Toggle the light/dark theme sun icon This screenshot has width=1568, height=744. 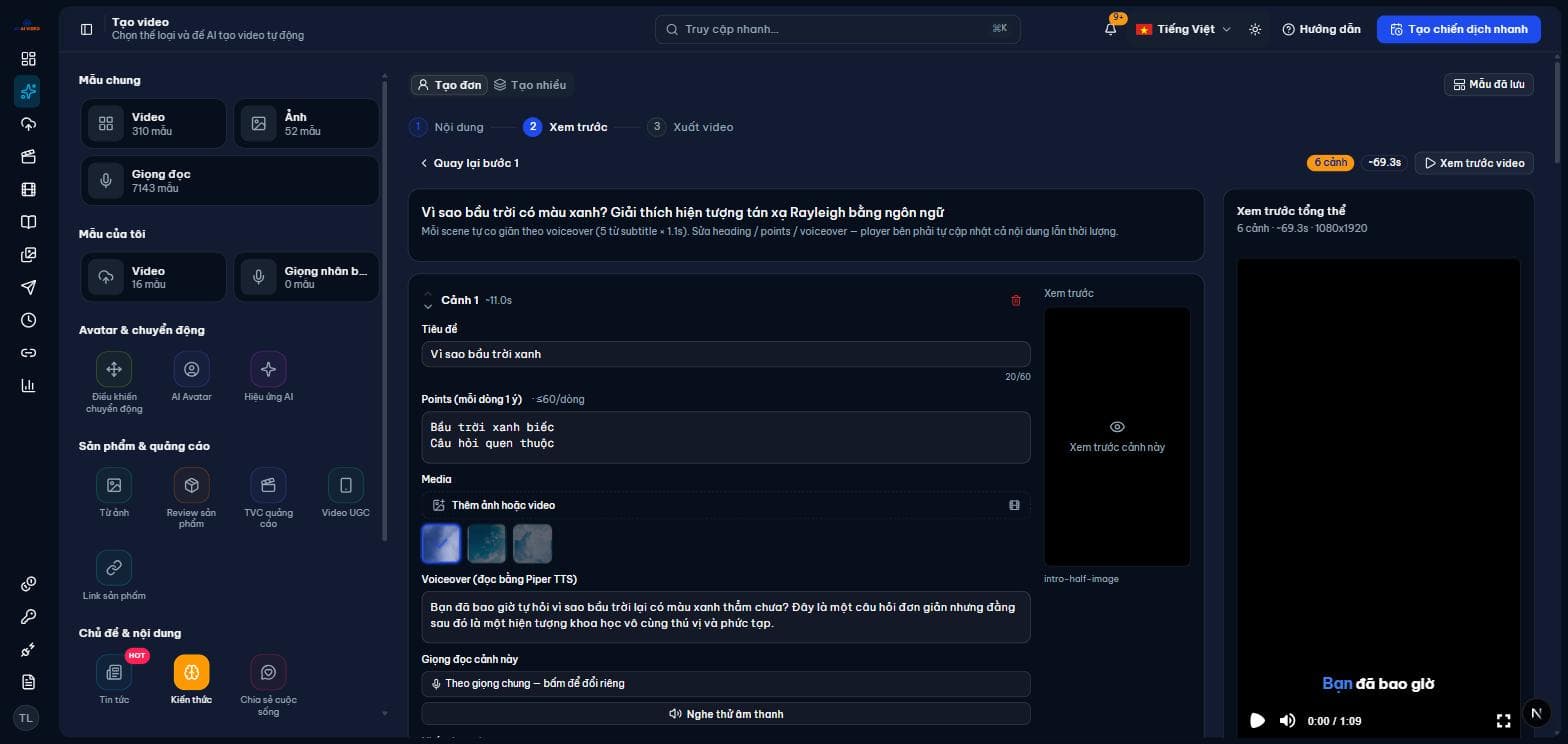pos(1255,29)
